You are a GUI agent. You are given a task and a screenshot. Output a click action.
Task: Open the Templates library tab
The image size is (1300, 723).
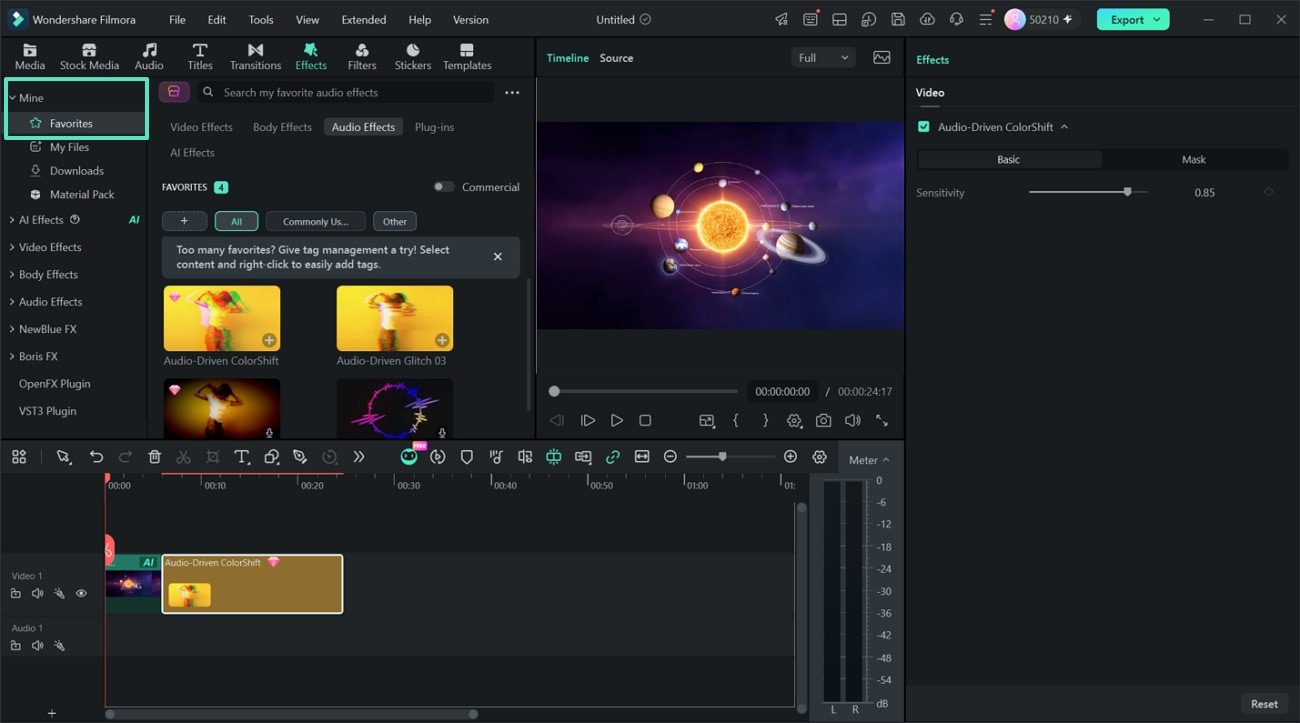click(467, 57)
